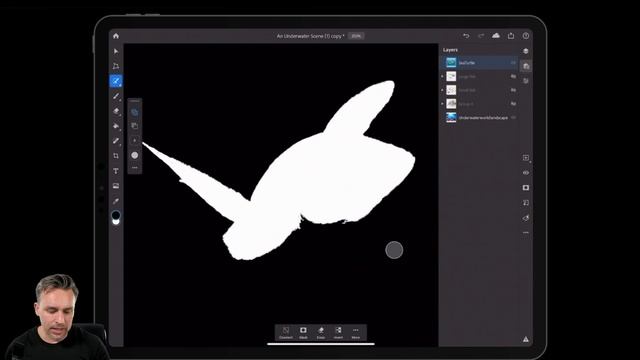Select the active Quick Selection tool
The image size is (640, 360).
click(x=116, y=81)
